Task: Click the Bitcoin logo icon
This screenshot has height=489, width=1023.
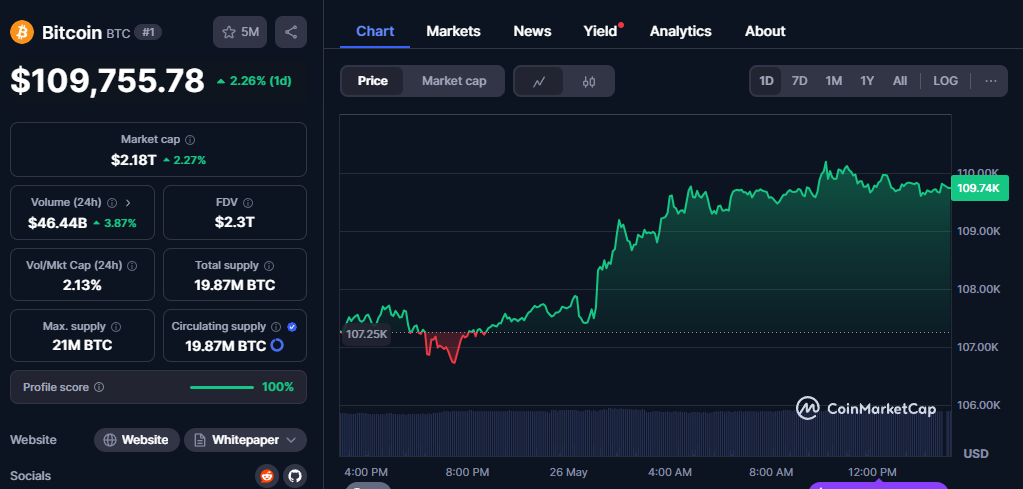Action: click(22, 32)
